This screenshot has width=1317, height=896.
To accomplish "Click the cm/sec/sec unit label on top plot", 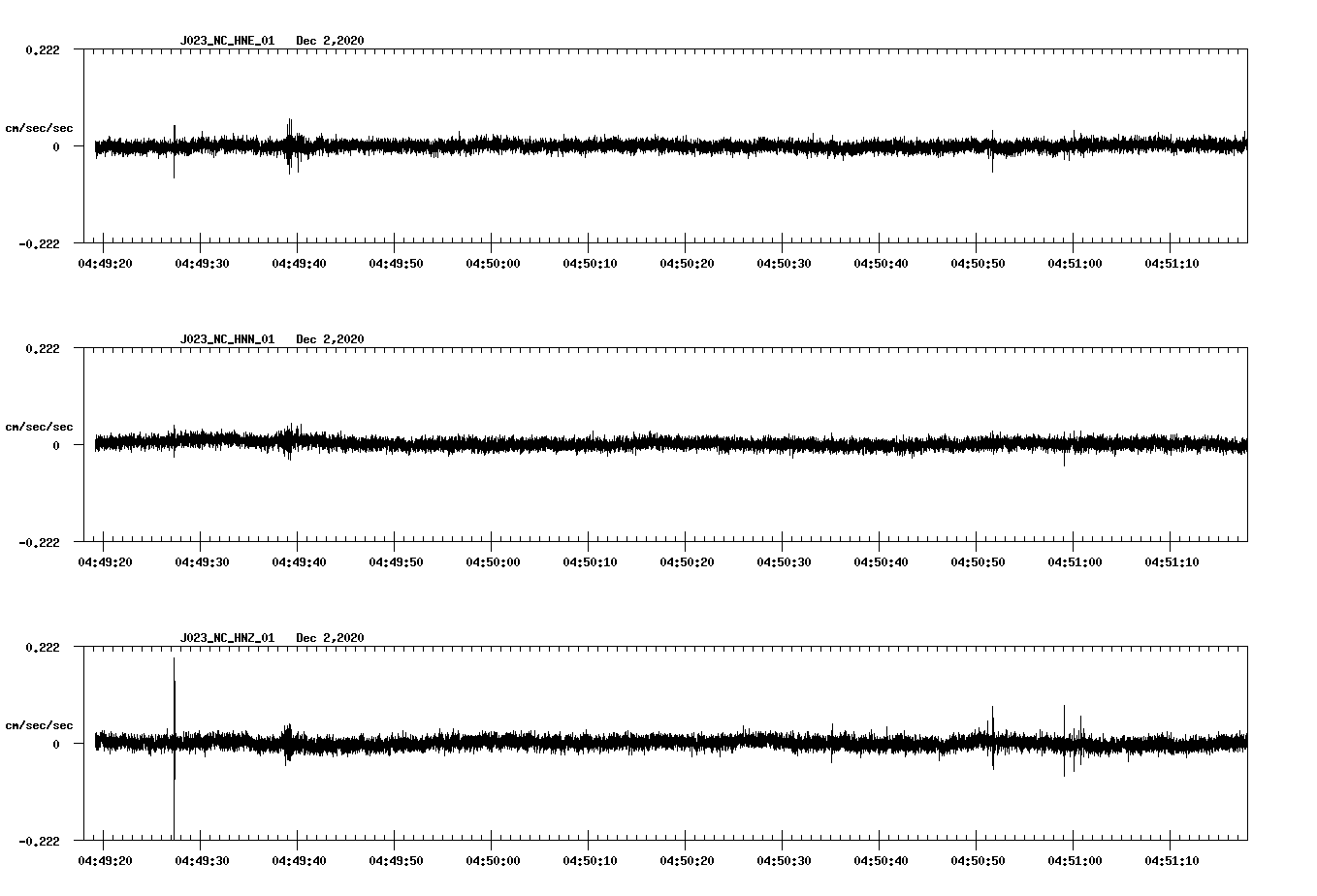I will 40,127.
